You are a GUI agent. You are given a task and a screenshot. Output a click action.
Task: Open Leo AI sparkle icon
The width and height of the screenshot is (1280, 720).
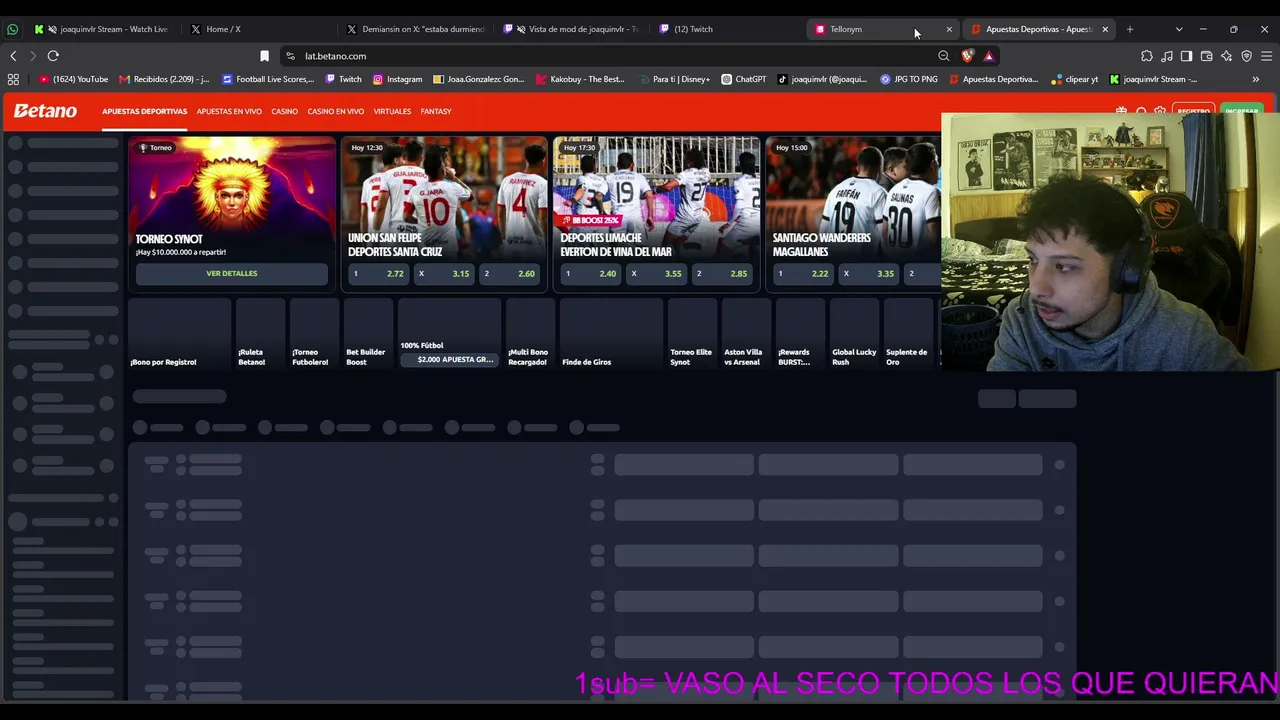click(x=1226, y=56)
